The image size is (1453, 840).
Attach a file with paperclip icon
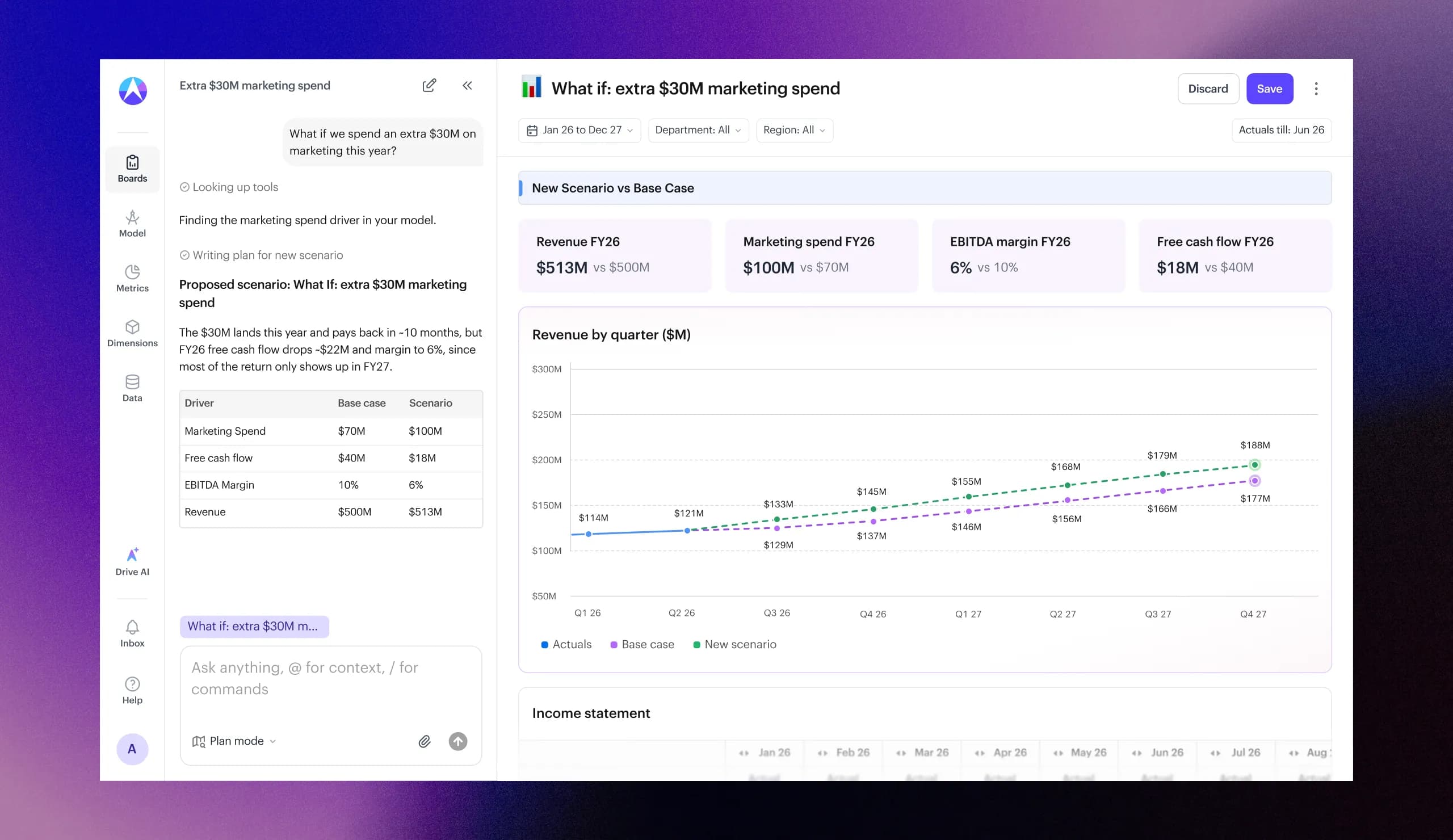point(425,741)
